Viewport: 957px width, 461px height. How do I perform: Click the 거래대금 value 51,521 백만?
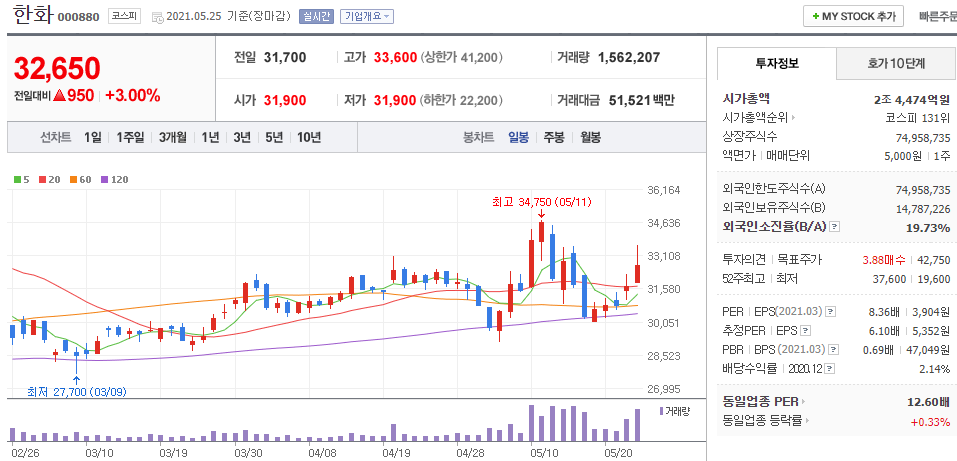tap(641, 100)
